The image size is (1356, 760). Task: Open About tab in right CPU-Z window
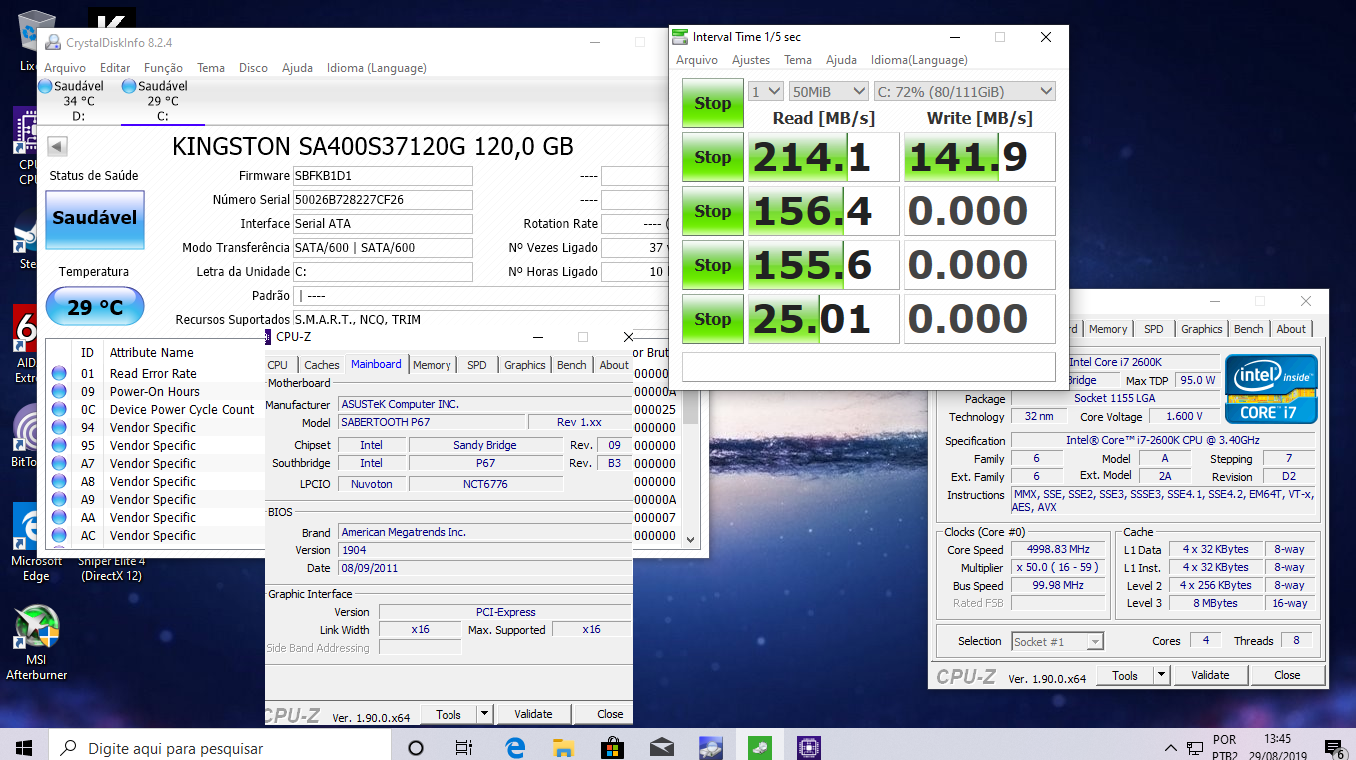pyautogui.click(x=1291, y=329)
